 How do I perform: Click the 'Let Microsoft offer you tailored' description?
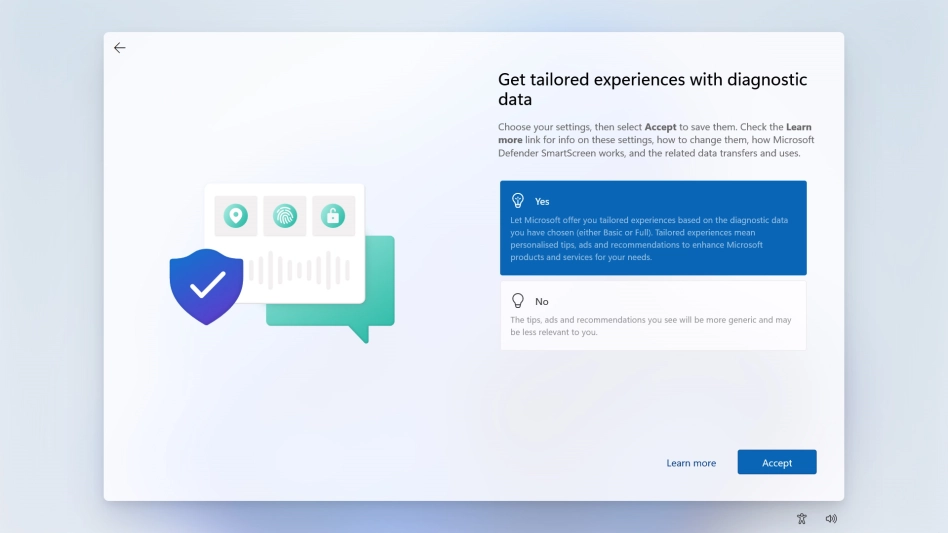tap(648, 238)
